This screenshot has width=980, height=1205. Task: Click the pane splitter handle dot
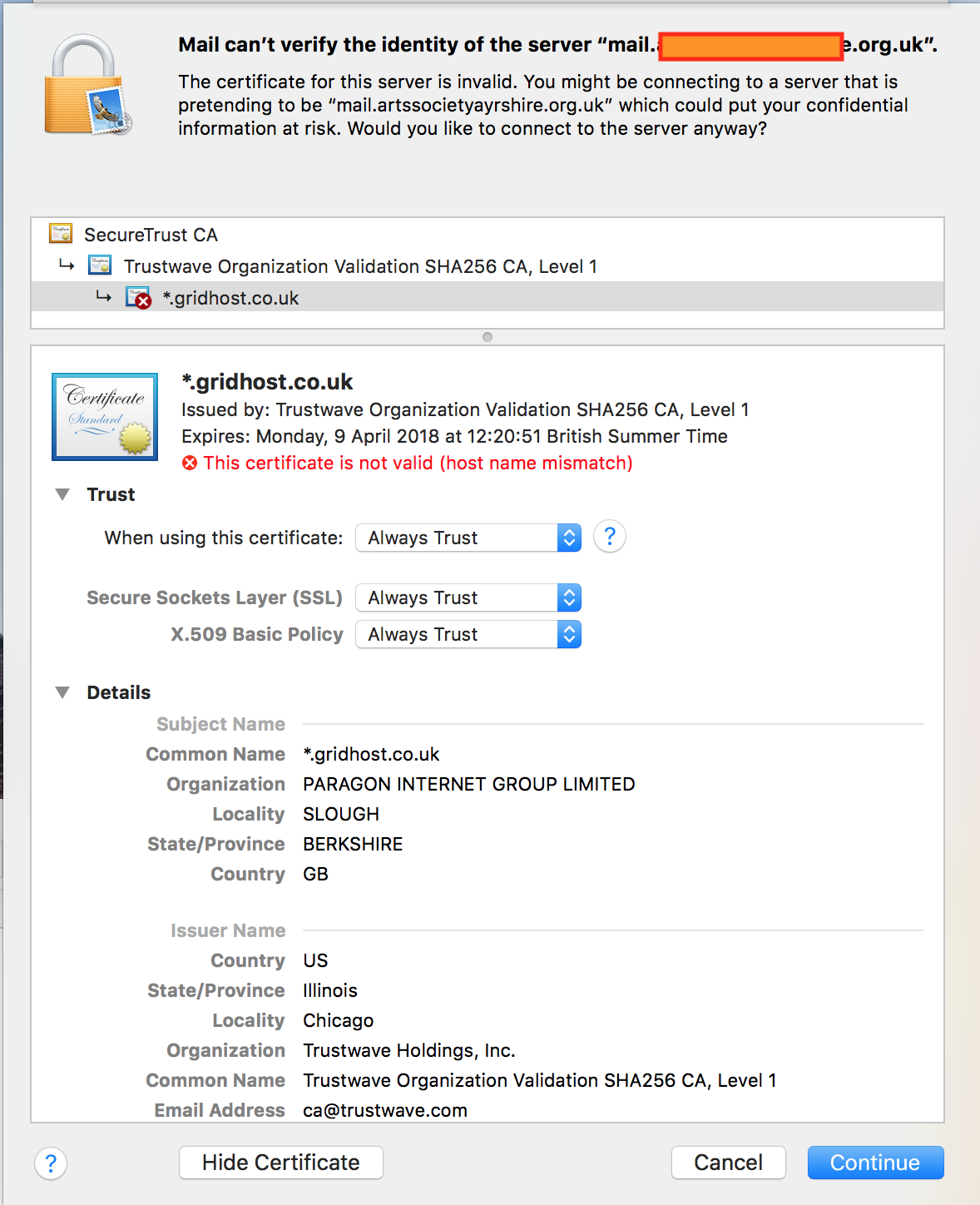point(488,337)
